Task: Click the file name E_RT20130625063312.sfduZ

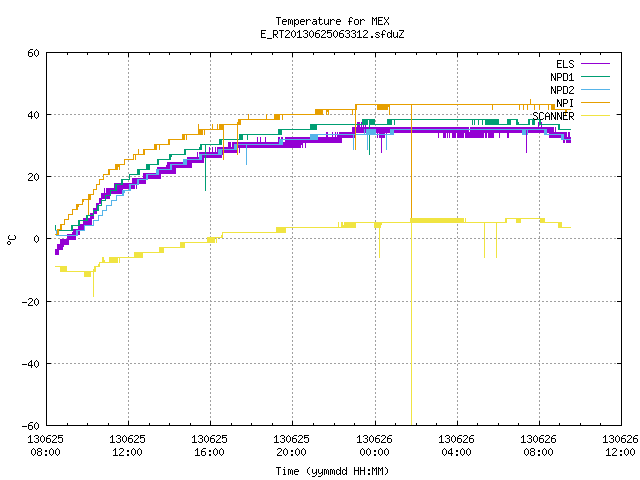Action: tap(332, 34)
